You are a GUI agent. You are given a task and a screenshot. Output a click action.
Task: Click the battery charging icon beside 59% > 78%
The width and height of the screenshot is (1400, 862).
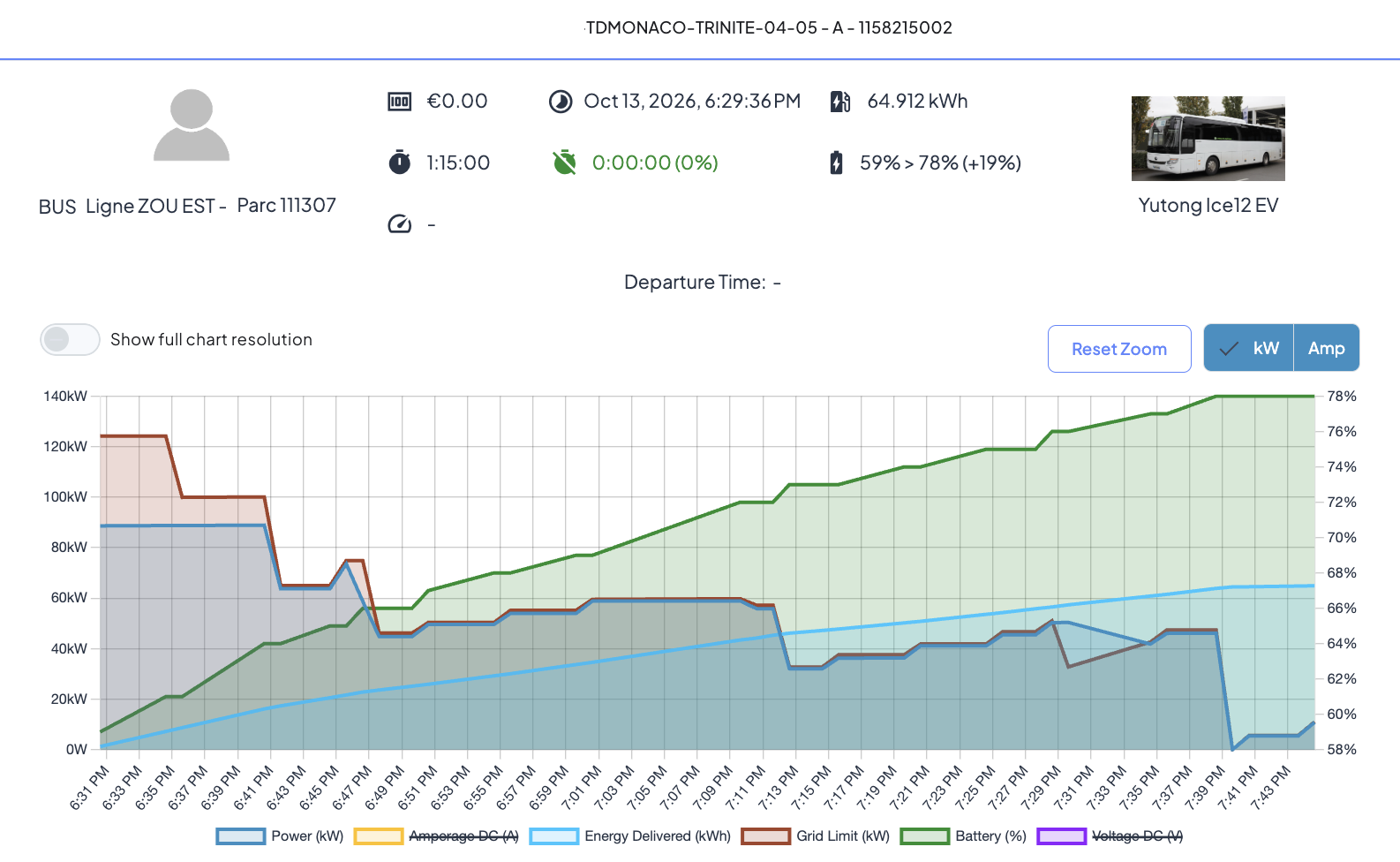(836, 163)
